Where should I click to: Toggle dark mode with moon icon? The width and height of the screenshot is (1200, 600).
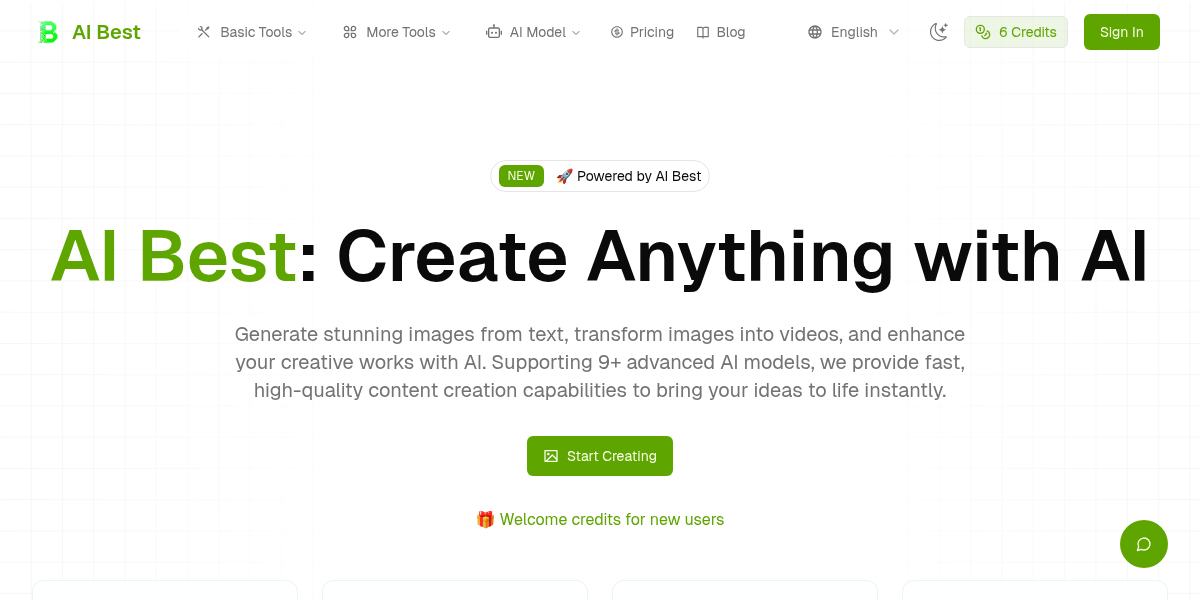tap(938, 32)
